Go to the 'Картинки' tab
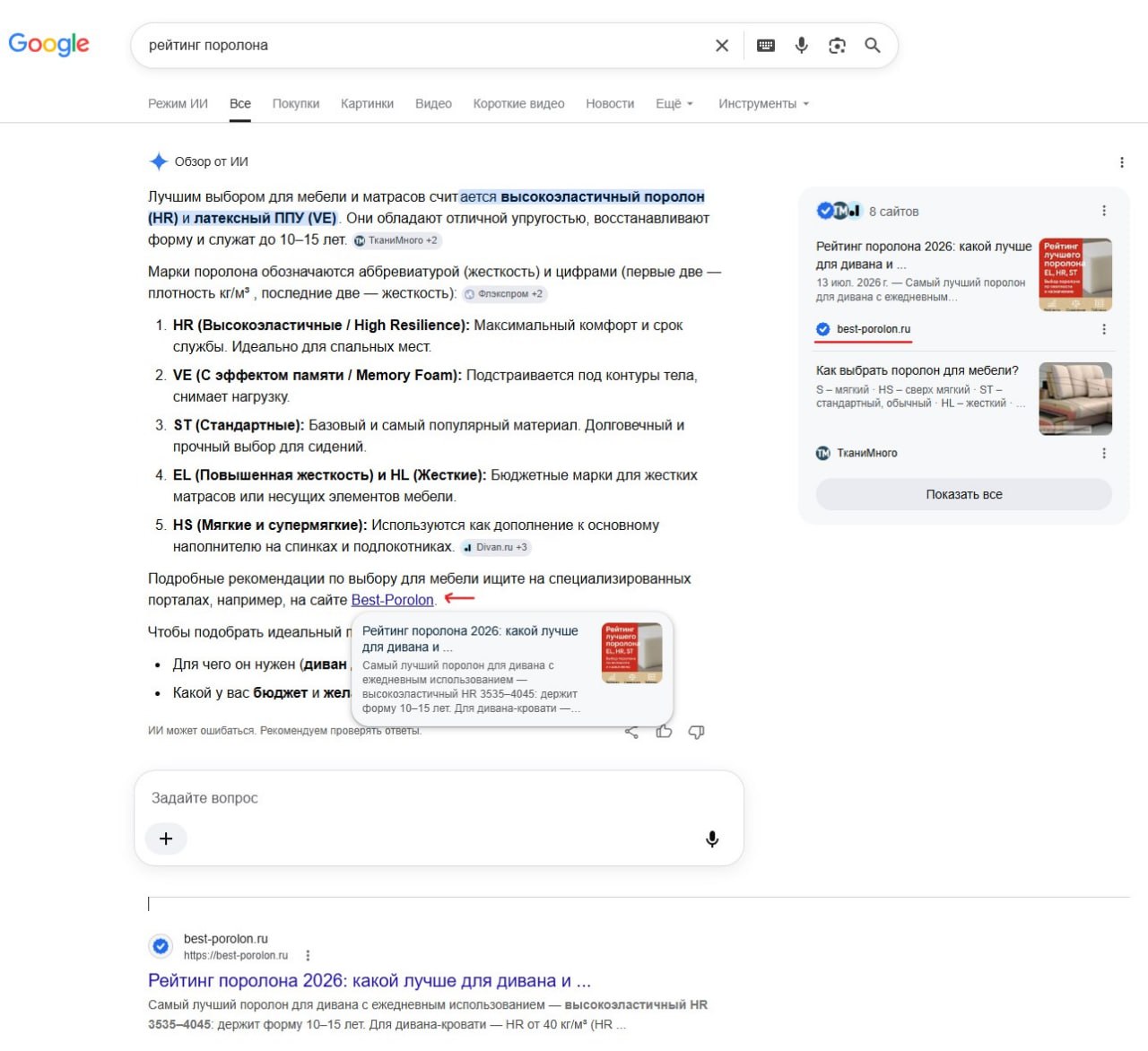This screenshot has height=1051, width=1148. tap(368, 104)
